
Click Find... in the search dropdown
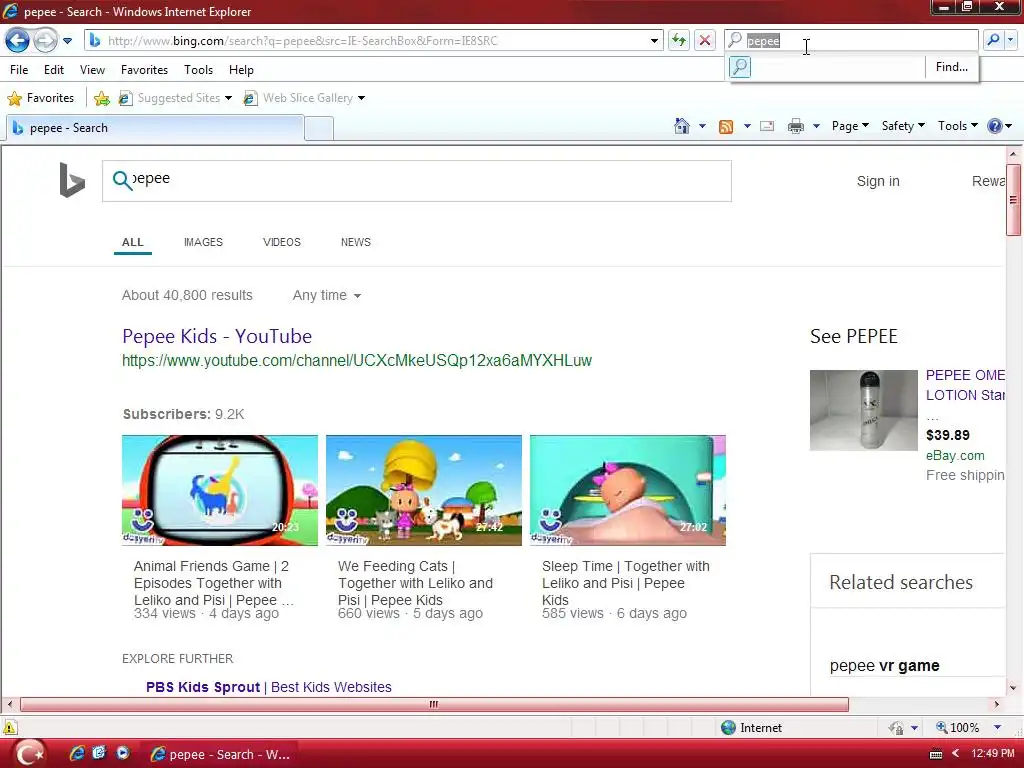[952, 67]
